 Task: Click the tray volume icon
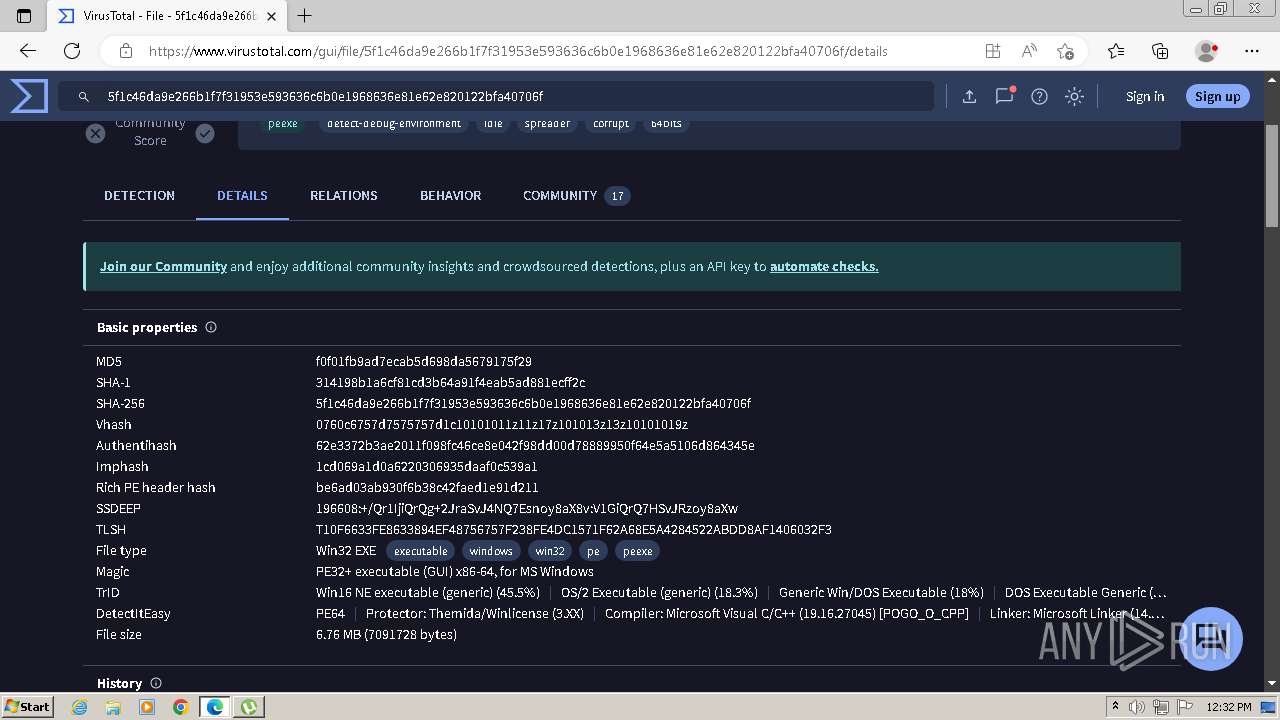click(x=1139, y=707)
